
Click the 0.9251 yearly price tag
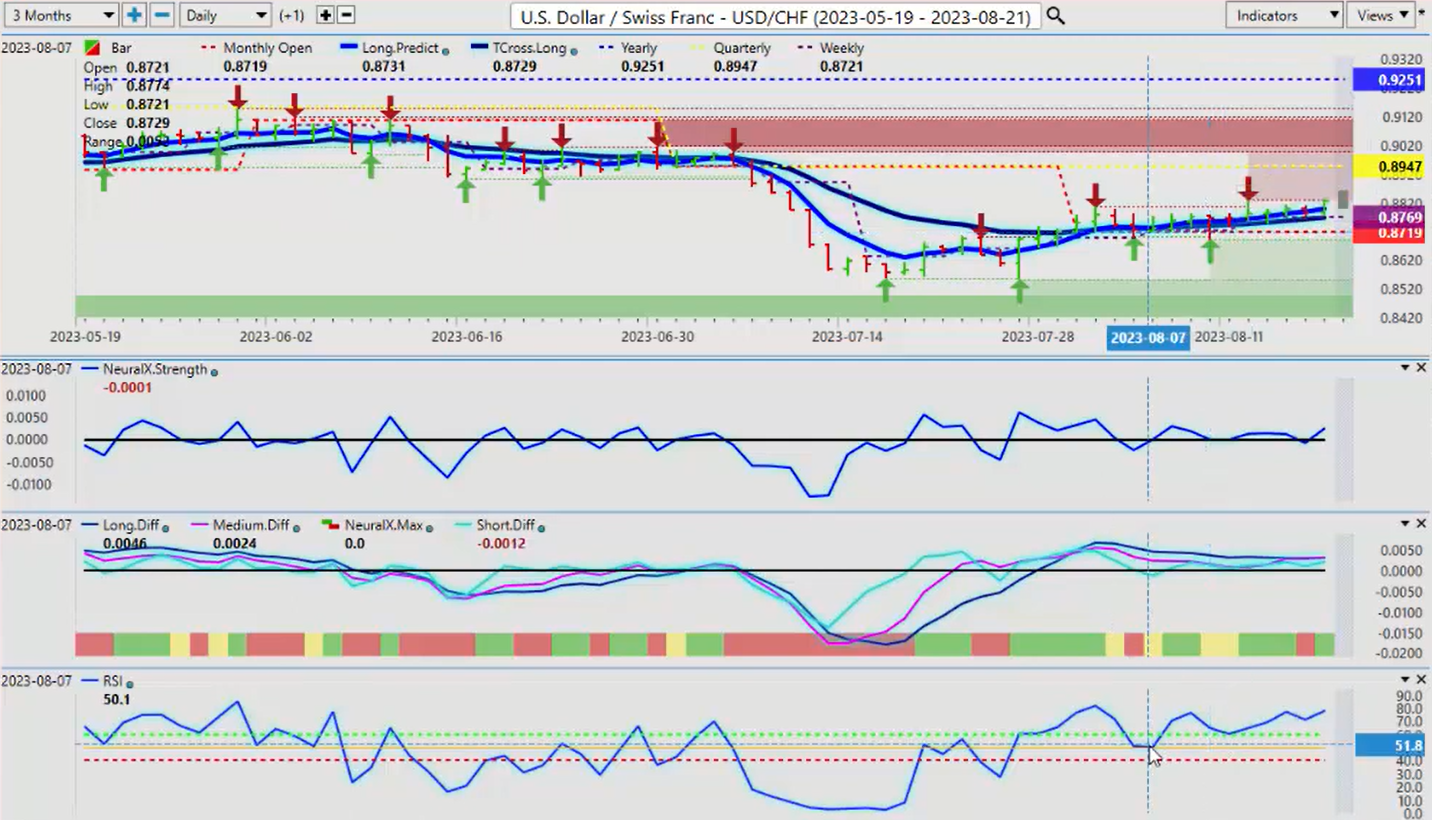coord(1387,79)
